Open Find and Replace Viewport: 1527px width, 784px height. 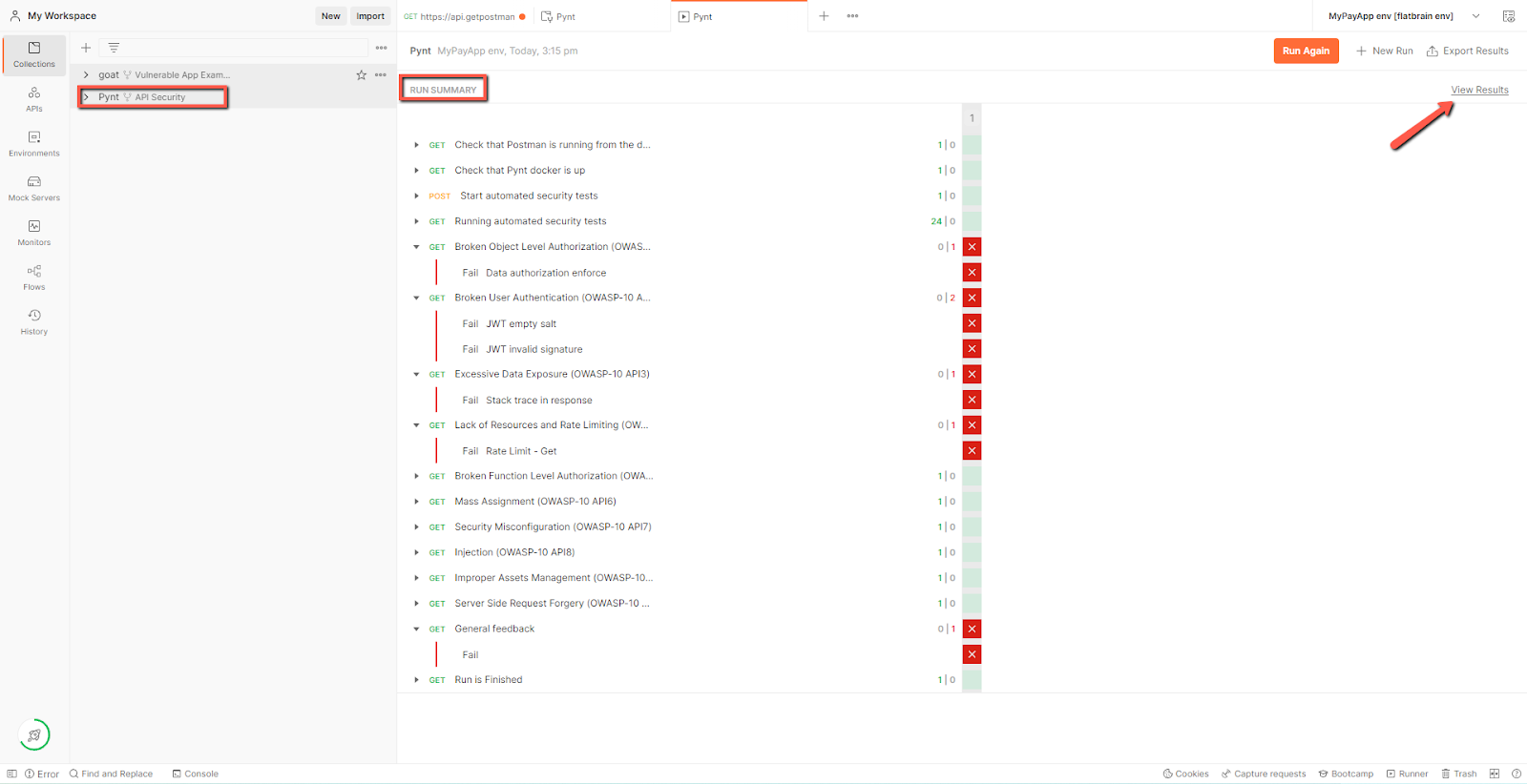click(111, 774)
